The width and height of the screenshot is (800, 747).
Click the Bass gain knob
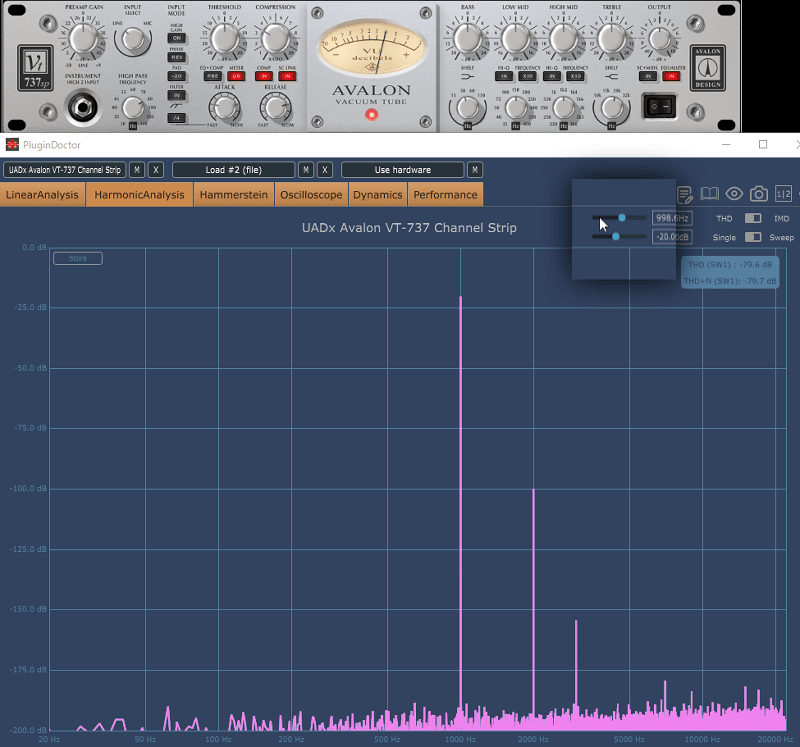[x=467, y=38]
